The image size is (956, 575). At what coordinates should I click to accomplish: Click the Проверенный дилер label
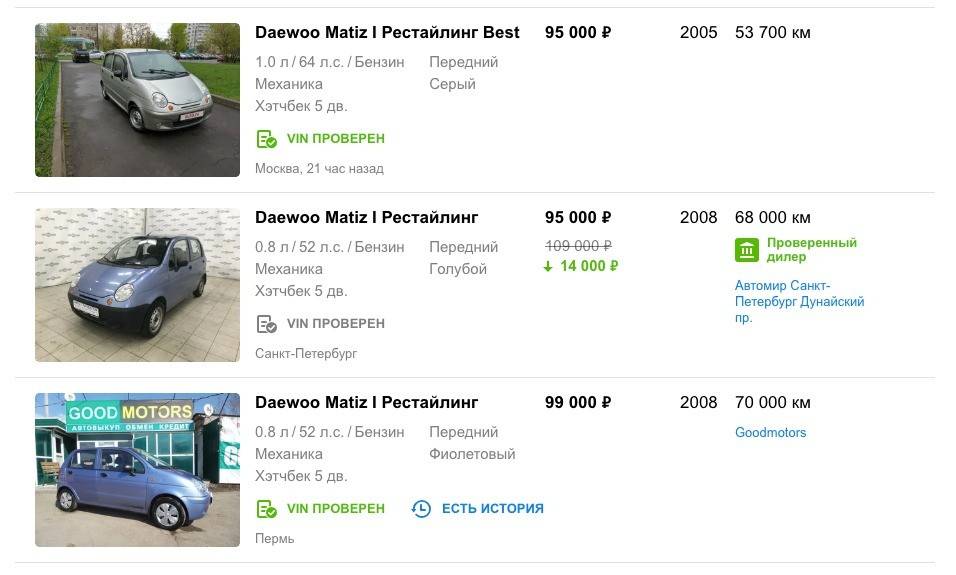click(811, 250)
